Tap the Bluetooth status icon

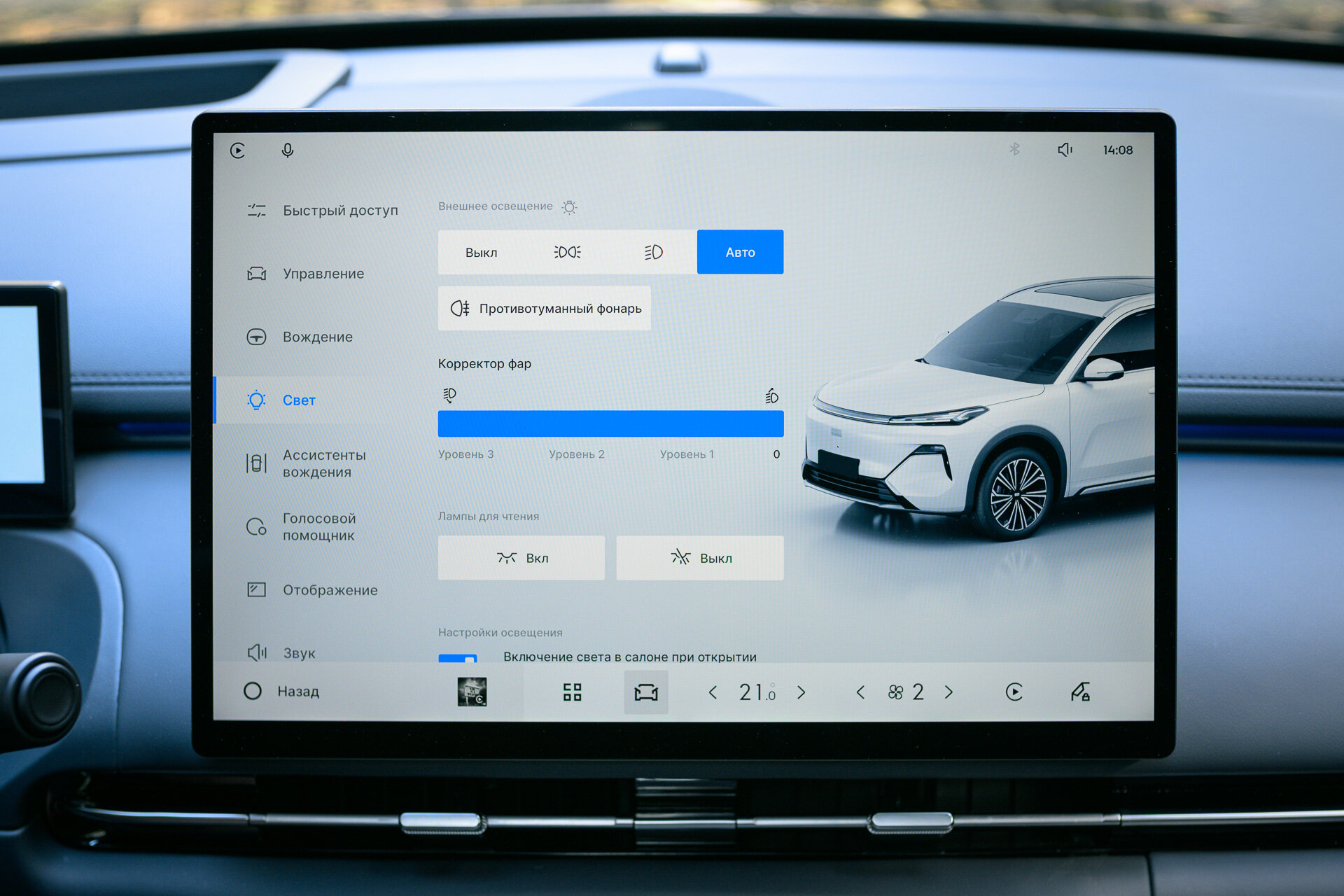click(1014, 149)
